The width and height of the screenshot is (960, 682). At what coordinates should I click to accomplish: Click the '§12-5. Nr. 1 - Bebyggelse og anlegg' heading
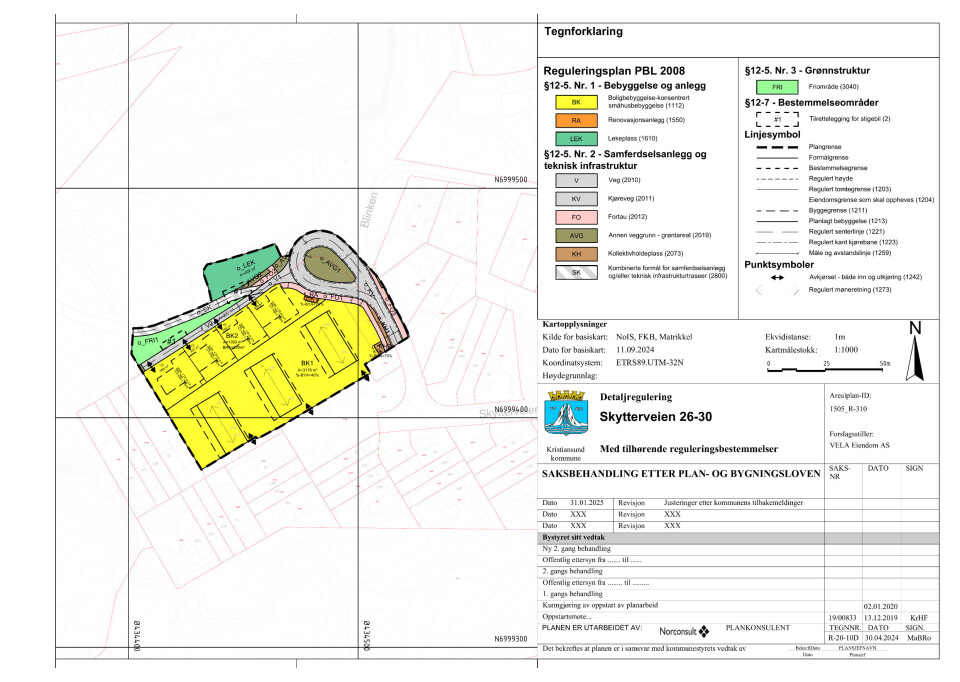pyautogui.click(x=624, y=86)
